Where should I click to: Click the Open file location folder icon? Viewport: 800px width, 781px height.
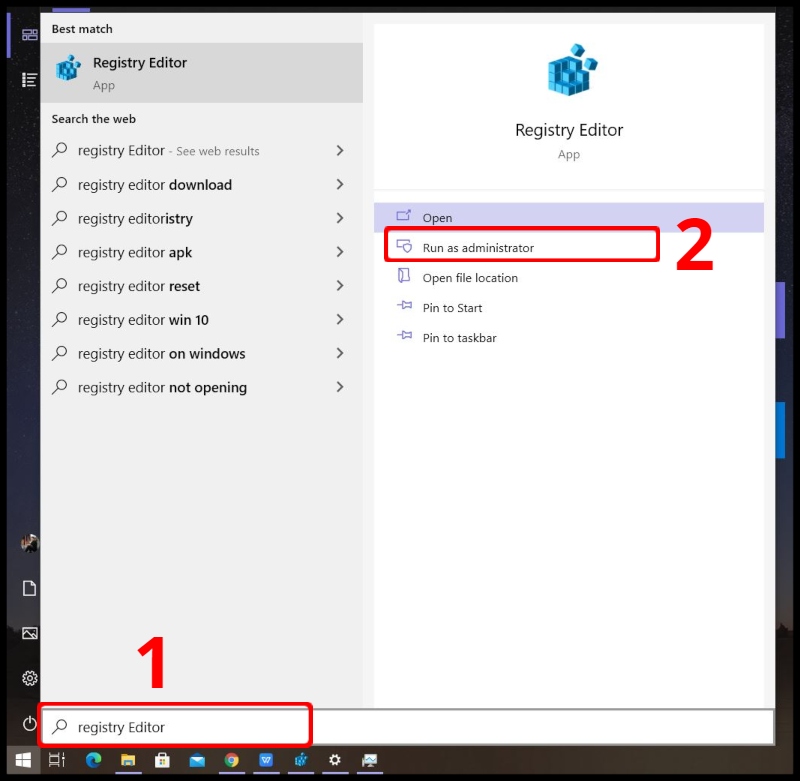tap(404, 276)
